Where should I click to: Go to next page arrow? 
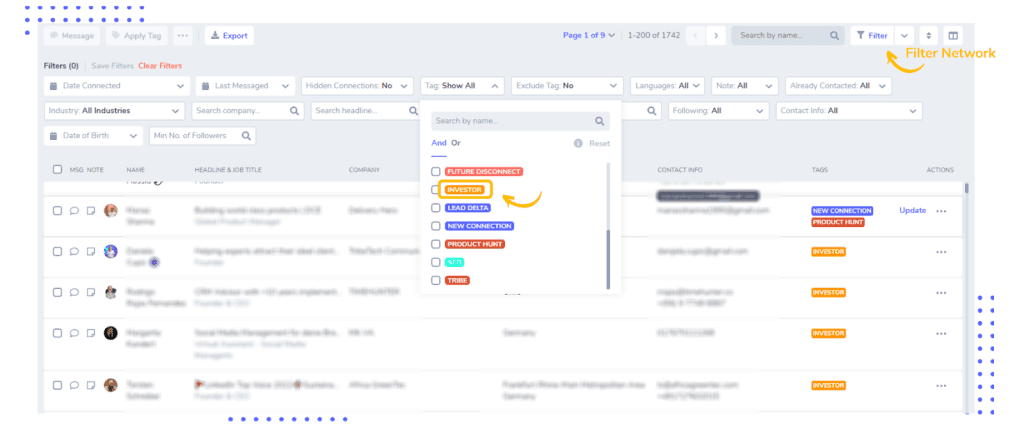coord(716,36)
